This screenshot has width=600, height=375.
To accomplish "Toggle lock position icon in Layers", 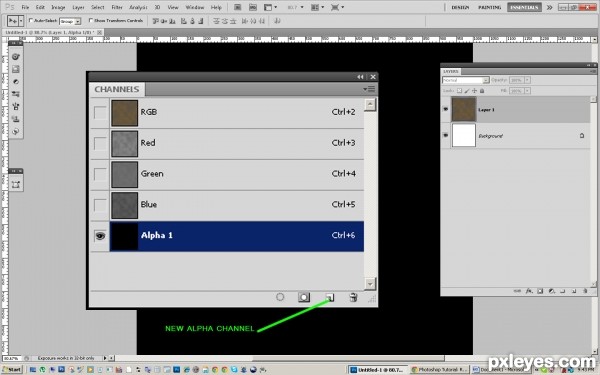I will [474, 91].
